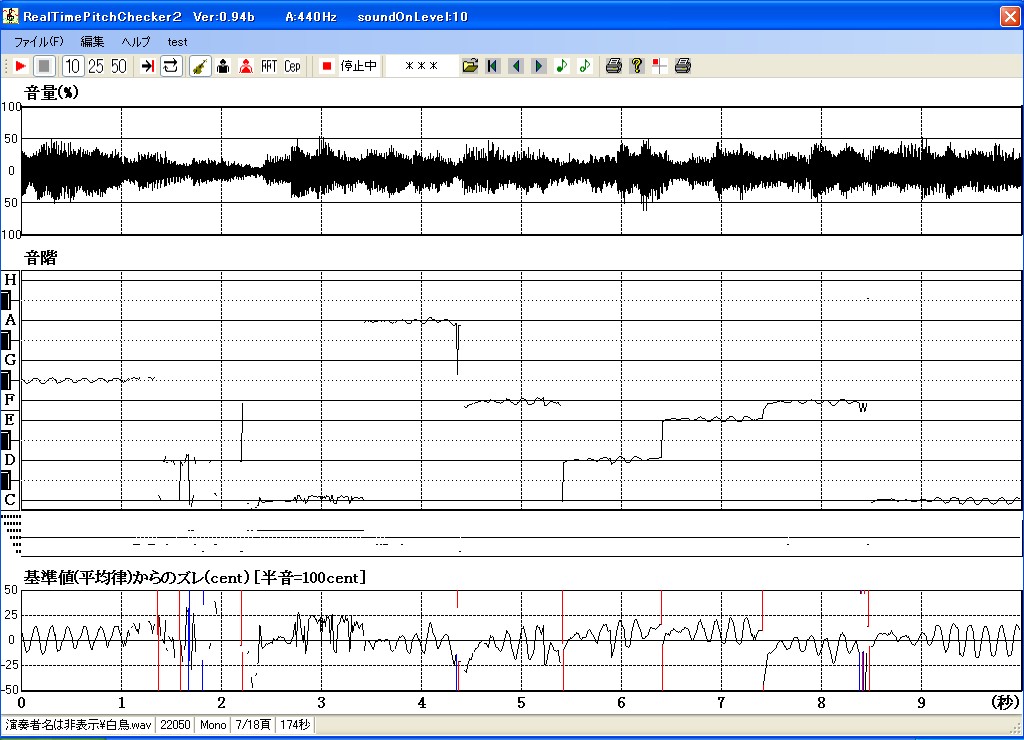Open the ヘルプ menu

coord(136,42)
